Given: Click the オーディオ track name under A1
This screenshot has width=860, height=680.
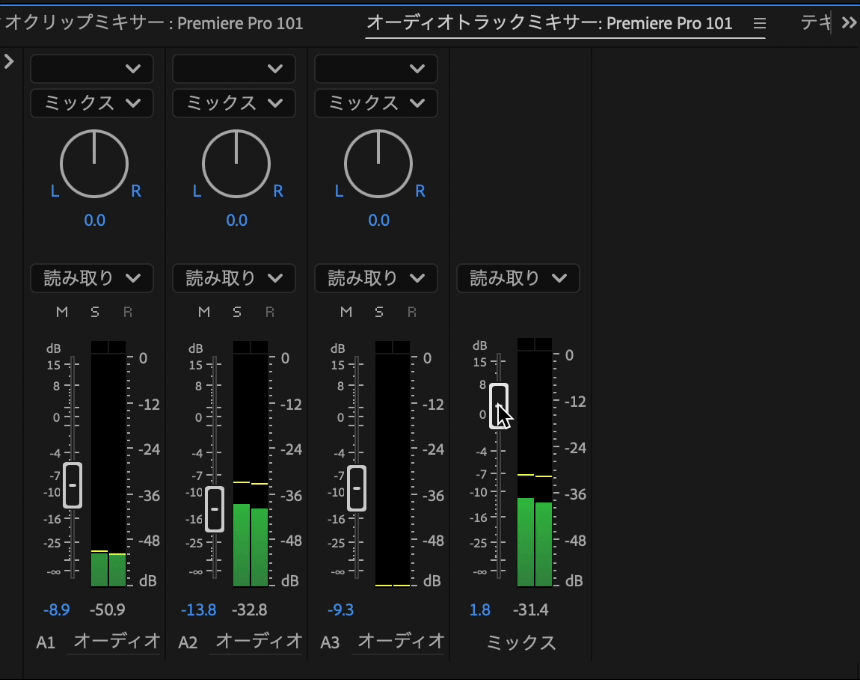Looking at the screenshot, I should pos(114,643).
